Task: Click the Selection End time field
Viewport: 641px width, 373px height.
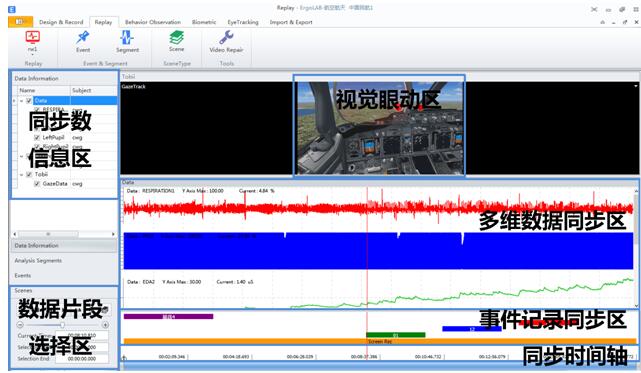Action: [82, 359]
